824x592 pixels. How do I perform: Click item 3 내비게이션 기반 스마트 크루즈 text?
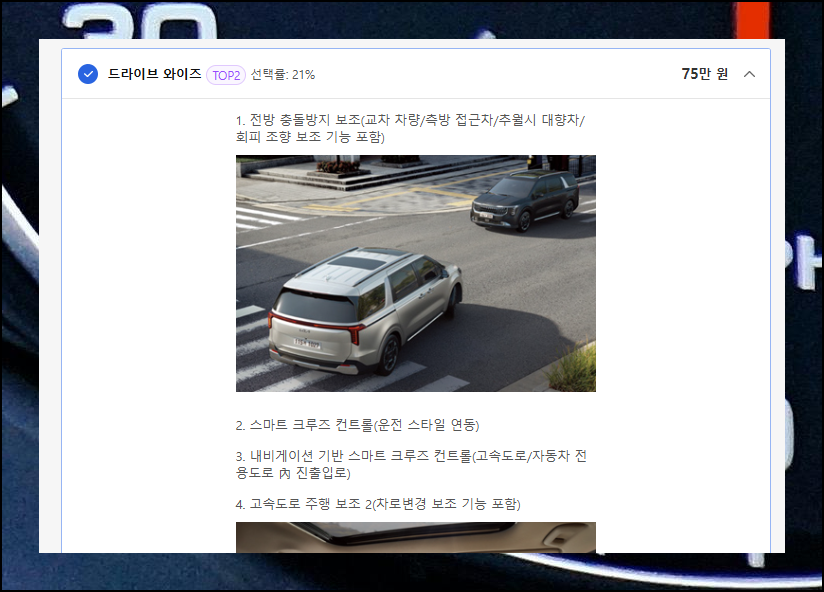(411, 464)
